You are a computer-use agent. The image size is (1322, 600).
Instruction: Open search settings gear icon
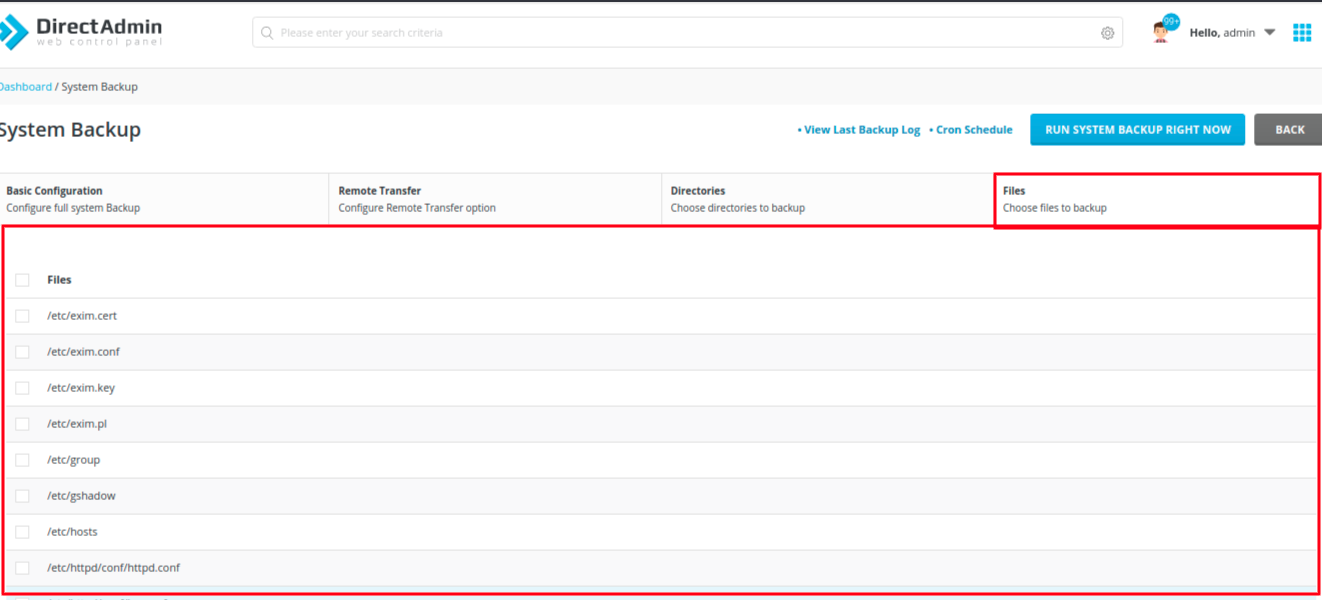click(1107, 33)
